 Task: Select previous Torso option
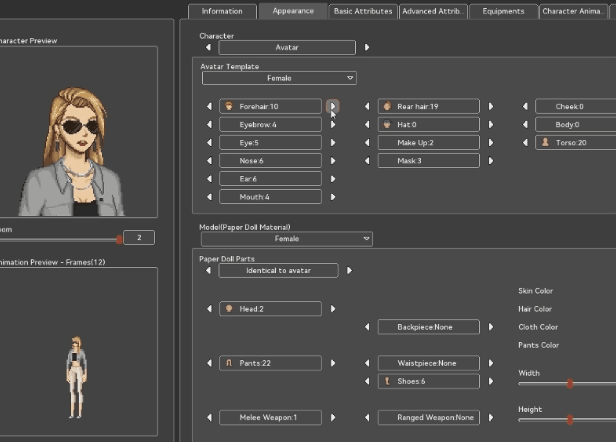pos(525,143)
